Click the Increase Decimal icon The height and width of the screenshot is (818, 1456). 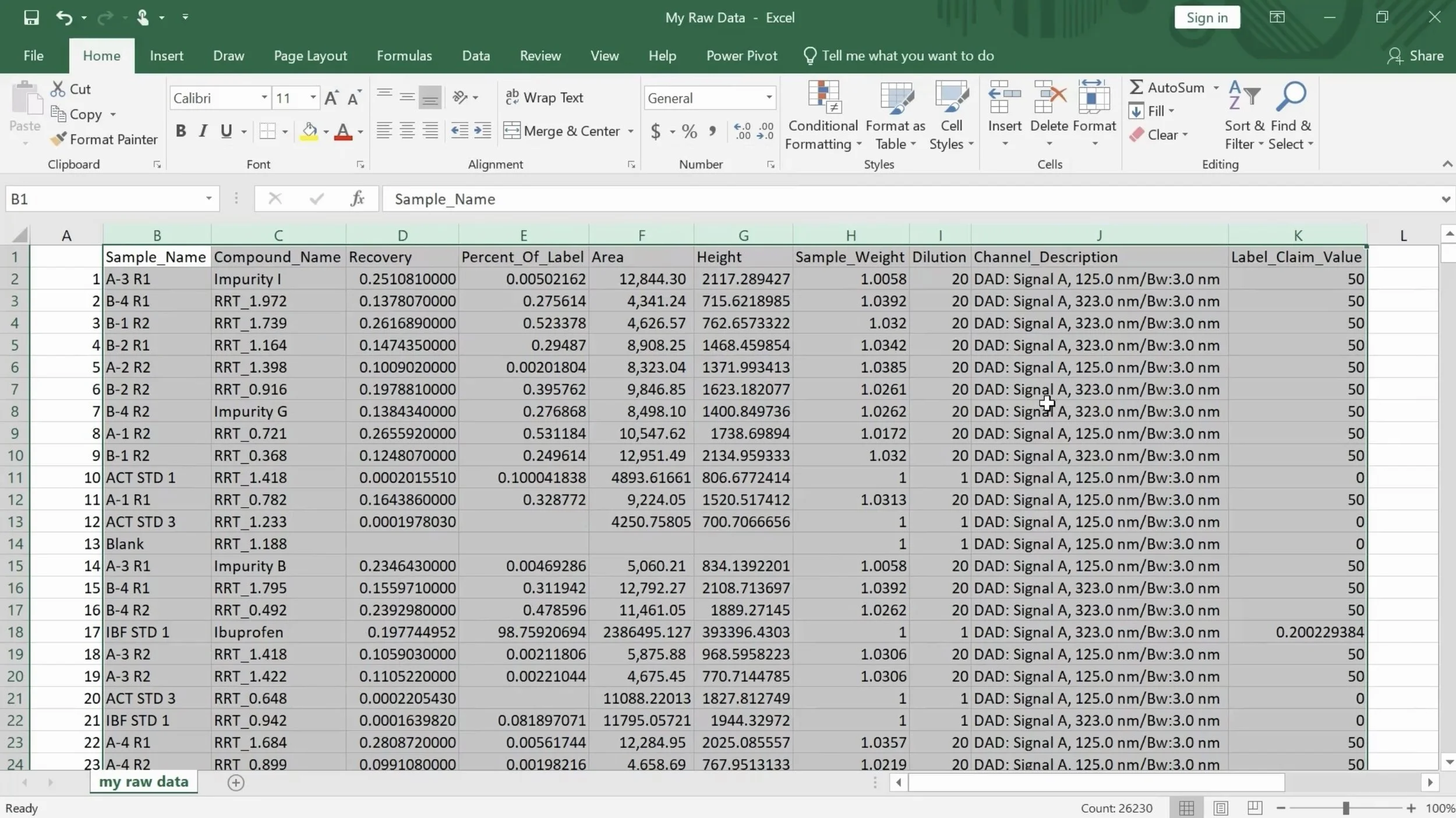click(x=742, y=131)
